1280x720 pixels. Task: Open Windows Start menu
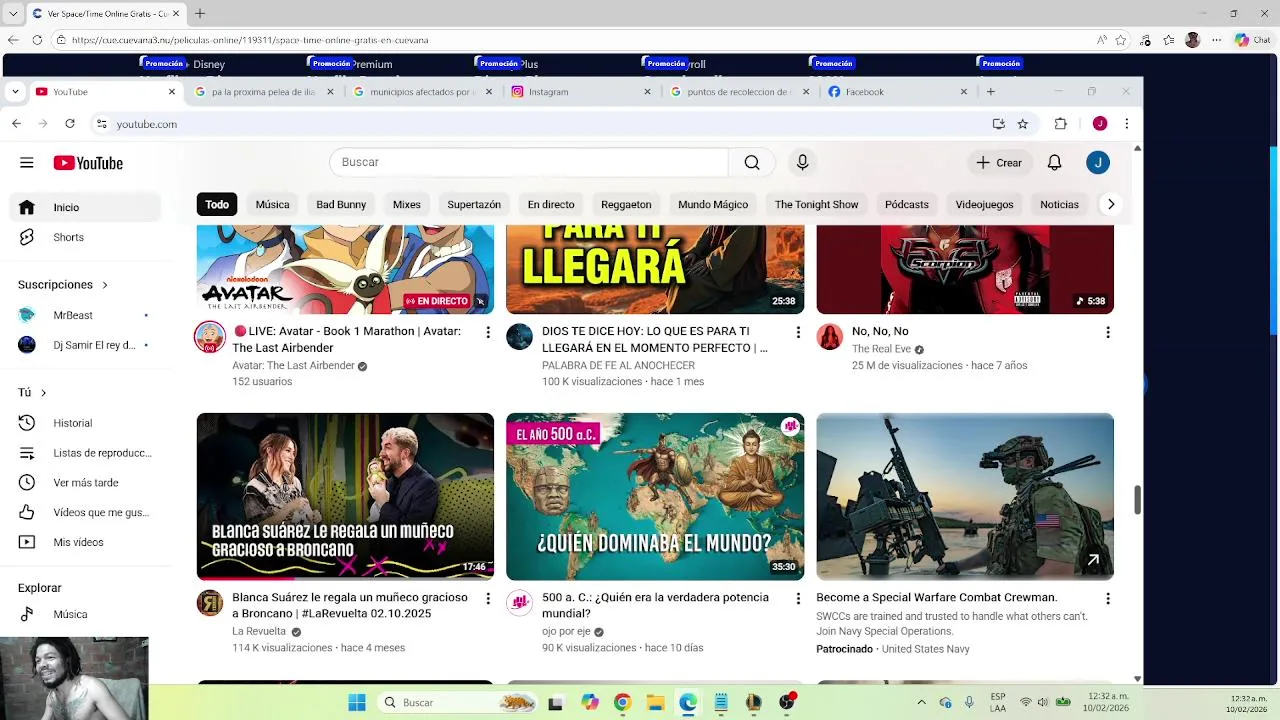pyautogui.click(x=357, y=703)
